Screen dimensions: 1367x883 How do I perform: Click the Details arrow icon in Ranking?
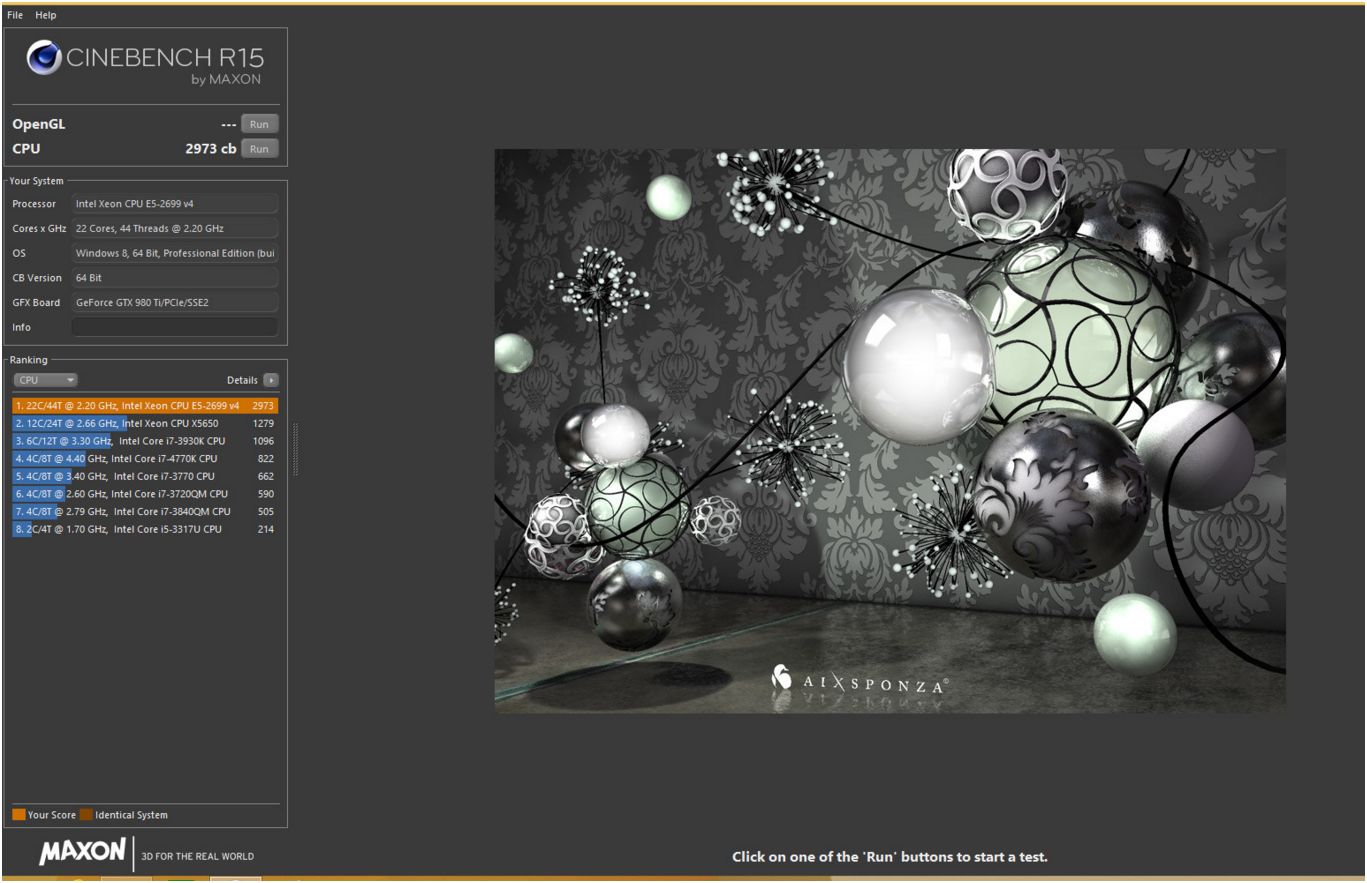[271, 380]
